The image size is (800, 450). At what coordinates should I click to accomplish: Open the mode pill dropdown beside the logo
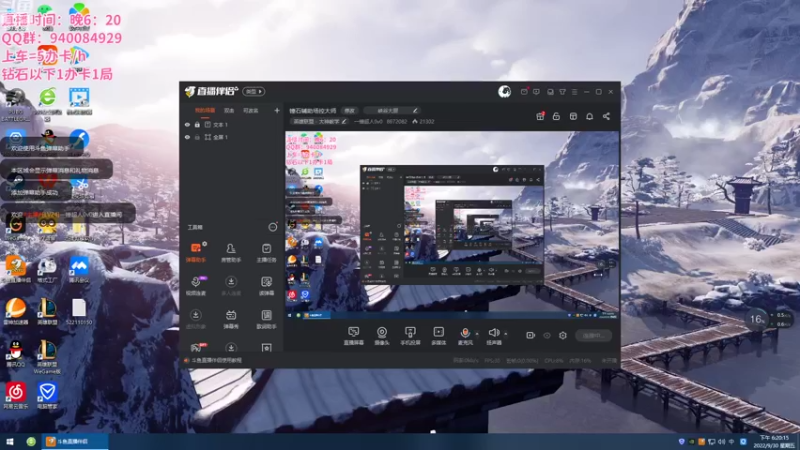(254, 91)
